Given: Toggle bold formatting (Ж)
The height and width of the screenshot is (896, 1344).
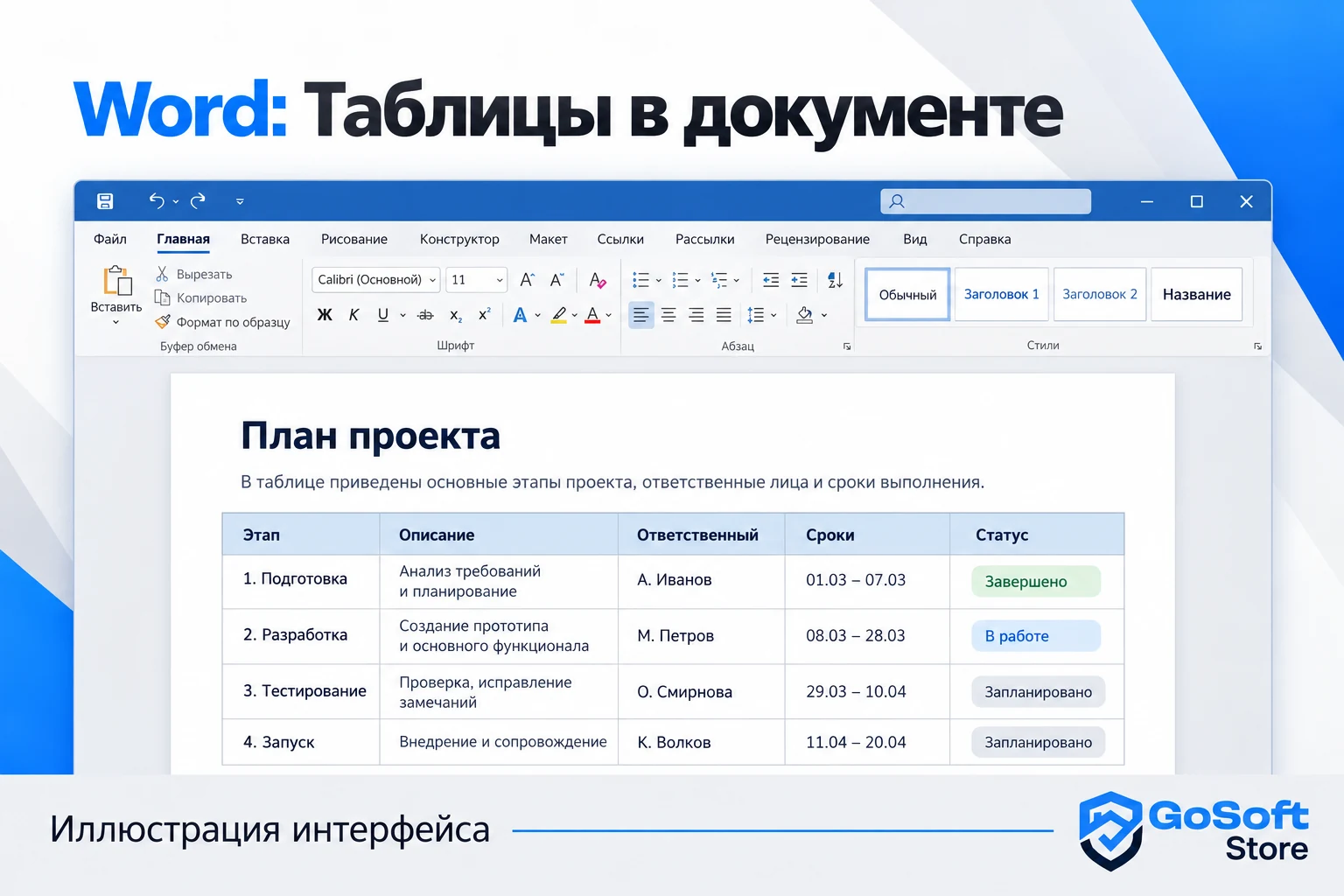Looking at the screenshot, I should (x=325, y=315).
